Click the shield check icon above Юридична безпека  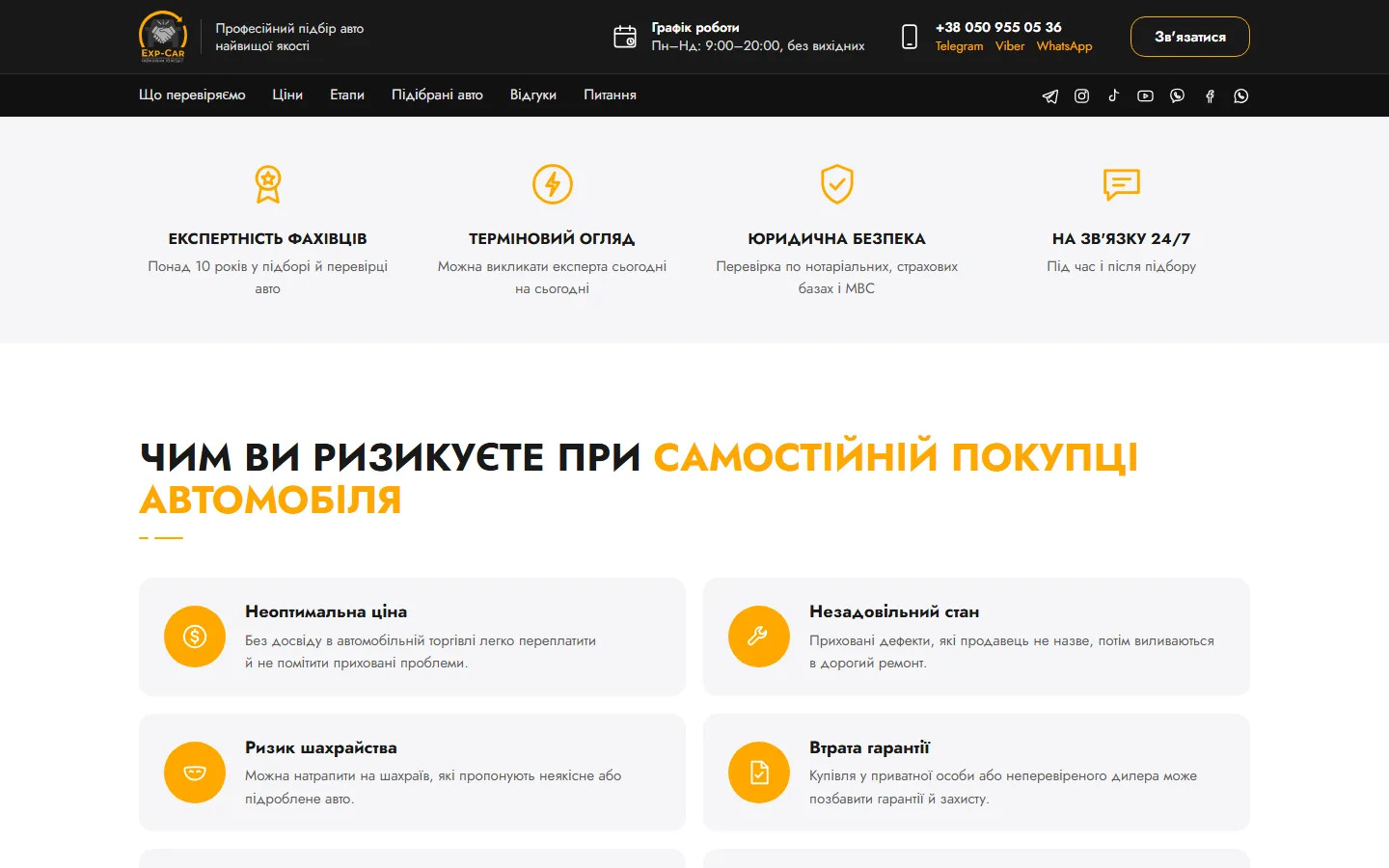pyautogui.click(x=837, y=184)
